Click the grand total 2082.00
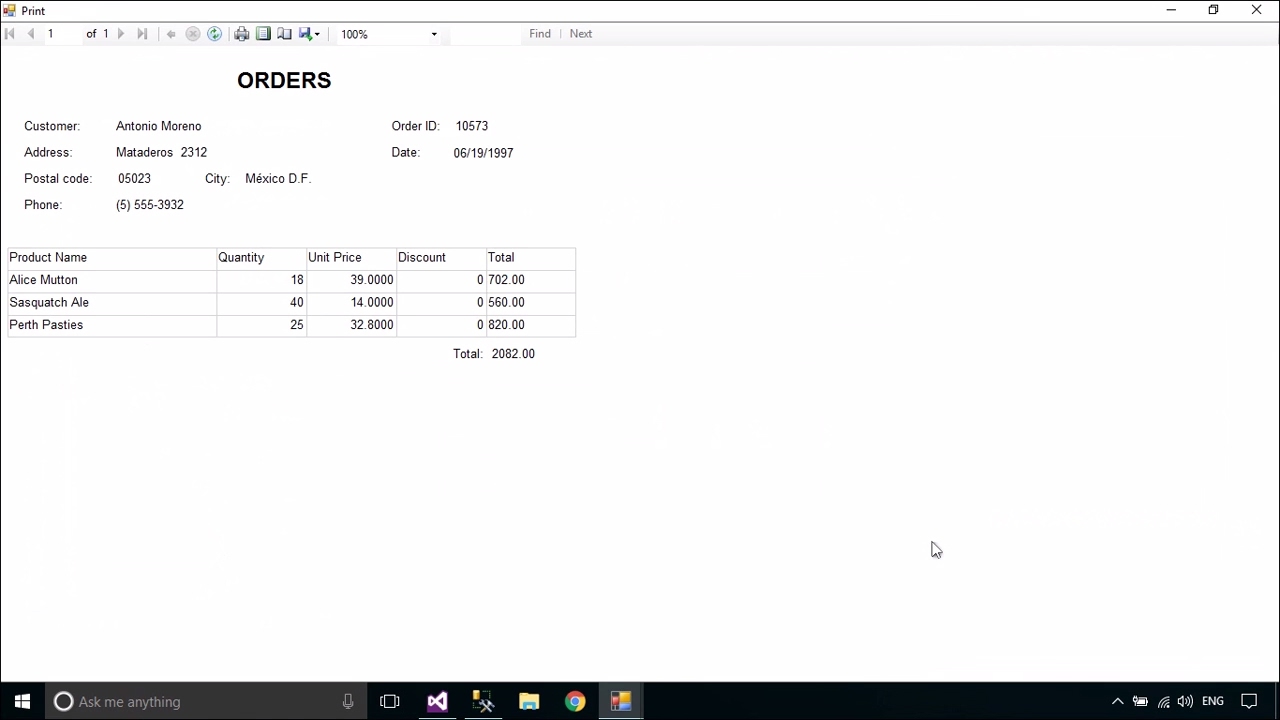Screen dimensions: 1280x720 [x=513, y=354]
